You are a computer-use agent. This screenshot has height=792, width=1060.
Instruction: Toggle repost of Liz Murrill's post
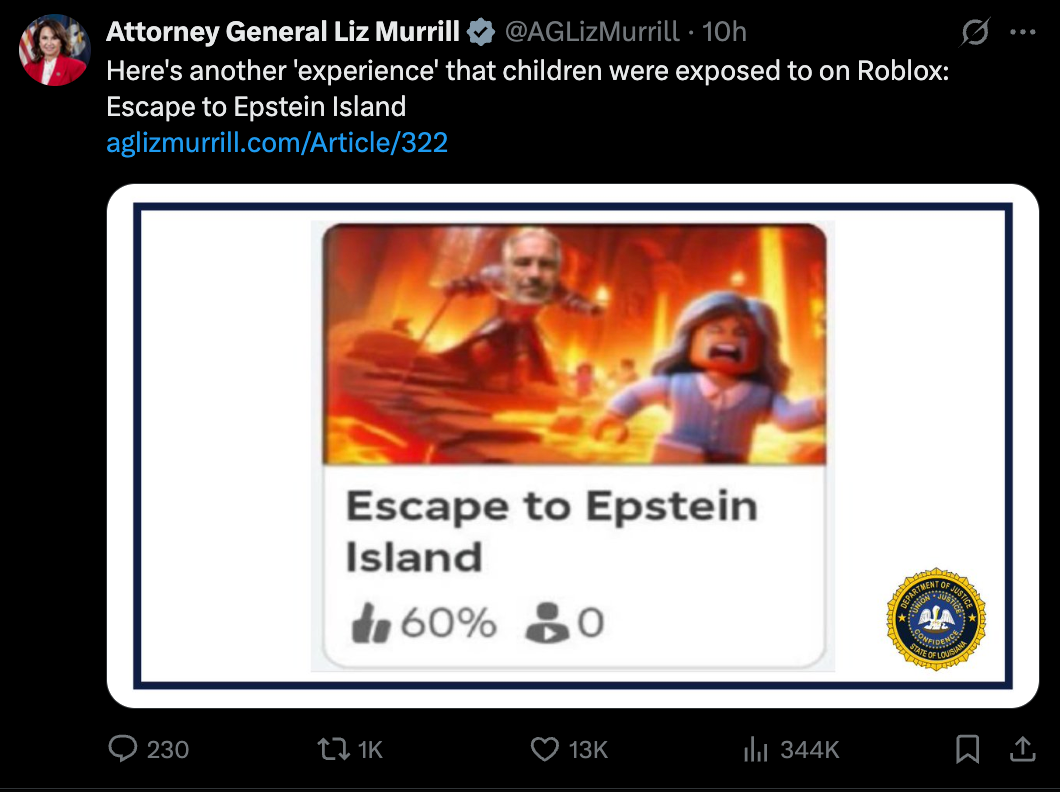point(331,748)
